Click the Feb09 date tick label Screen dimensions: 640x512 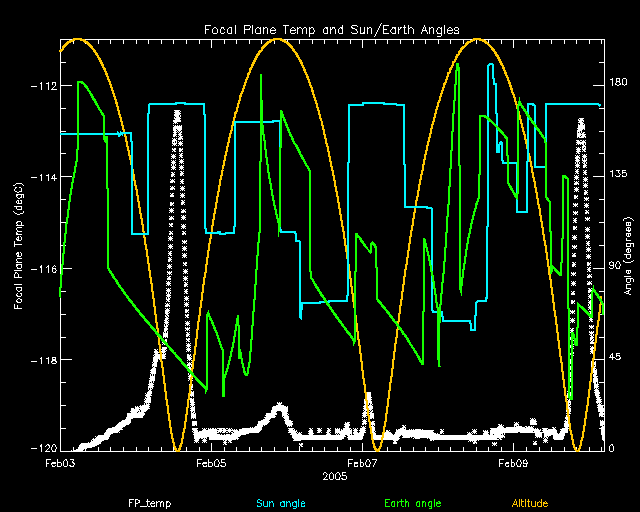(512, 464)
